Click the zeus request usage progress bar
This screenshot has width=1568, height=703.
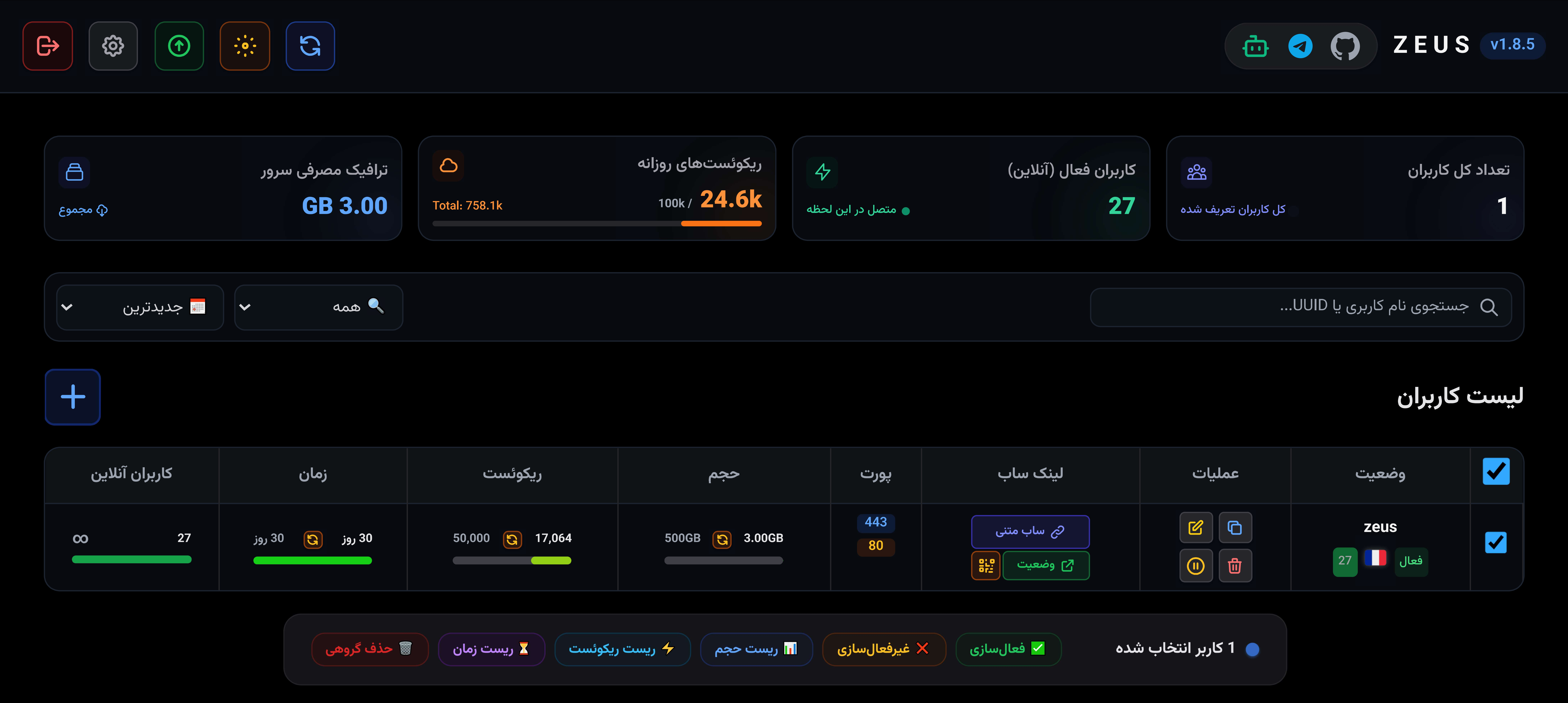tap(512, 561)
